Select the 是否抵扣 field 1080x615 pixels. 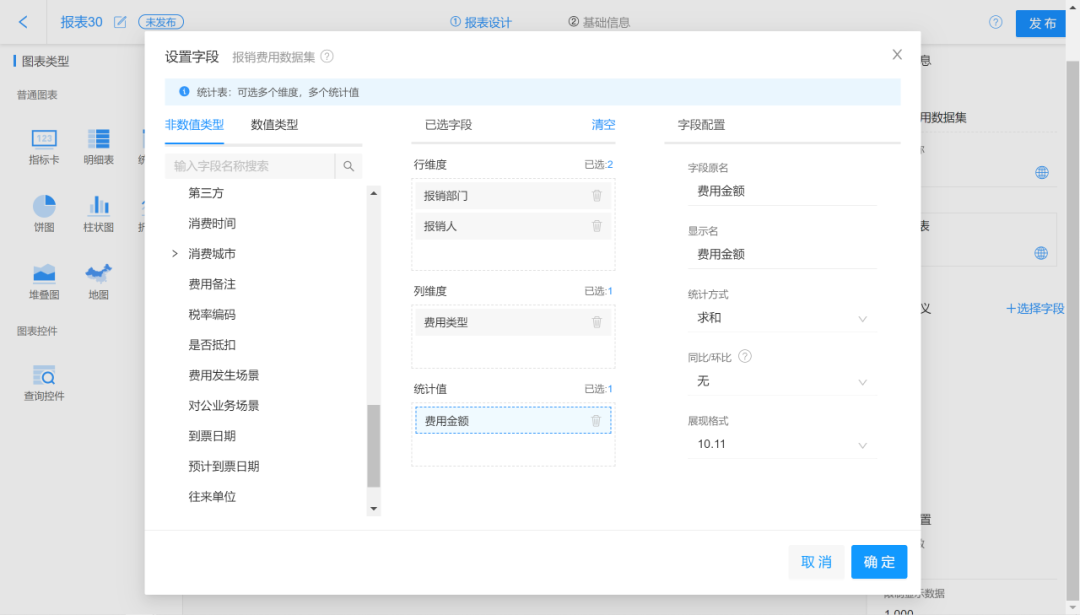212,344
